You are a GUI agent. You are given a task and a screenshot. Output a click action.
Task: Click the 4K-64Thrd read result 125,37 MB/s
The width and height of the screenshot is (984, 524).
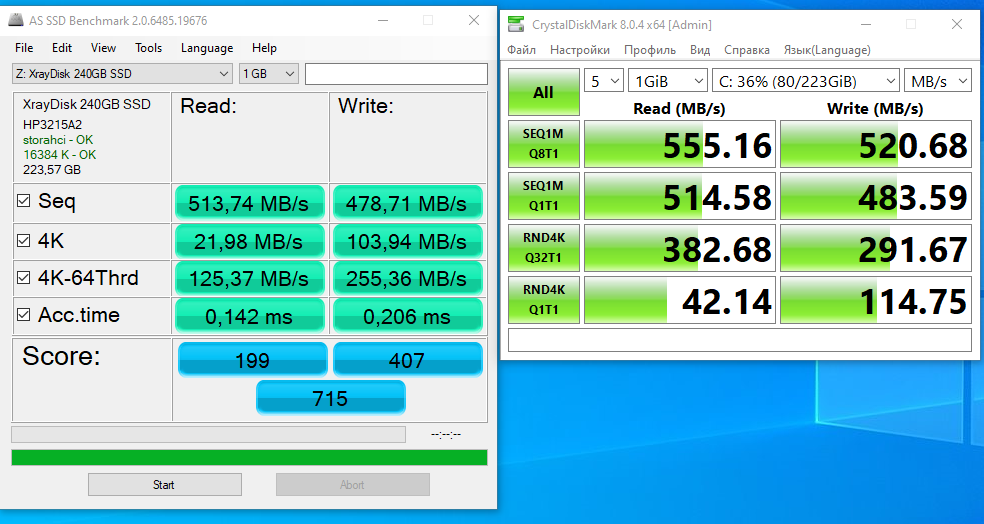pyautogui.click(x=249, y=278)
